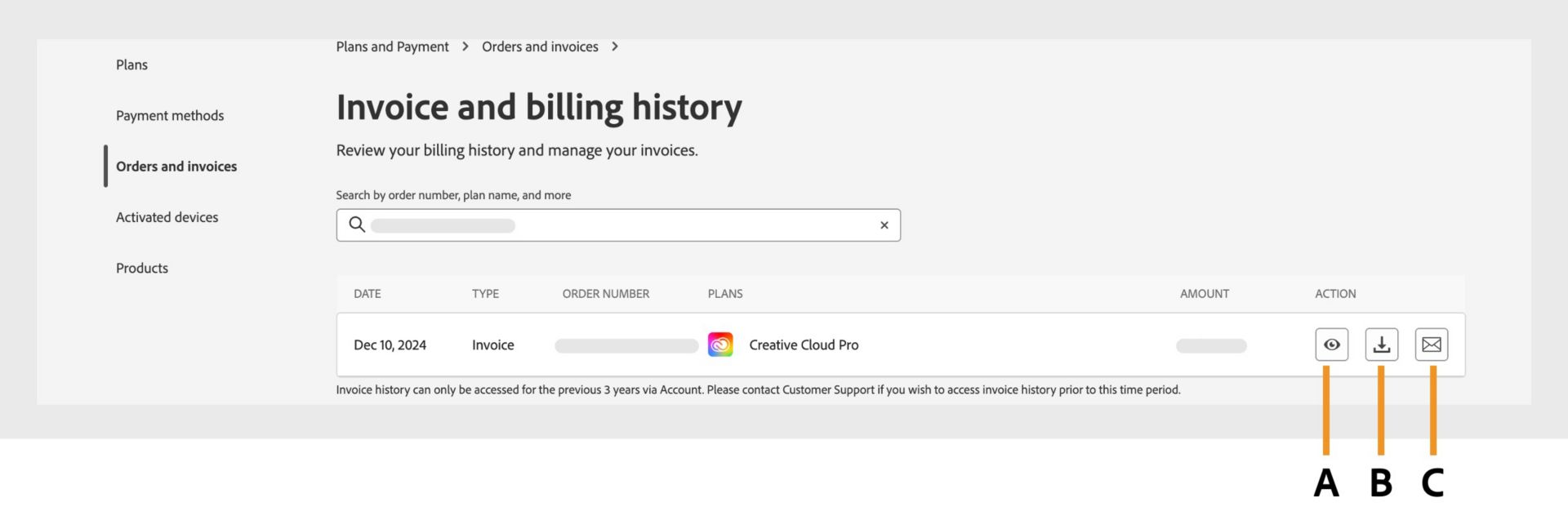Click the ORDER NUMBER column header
Screen dimensions: 1568x507
pos(606,294)
